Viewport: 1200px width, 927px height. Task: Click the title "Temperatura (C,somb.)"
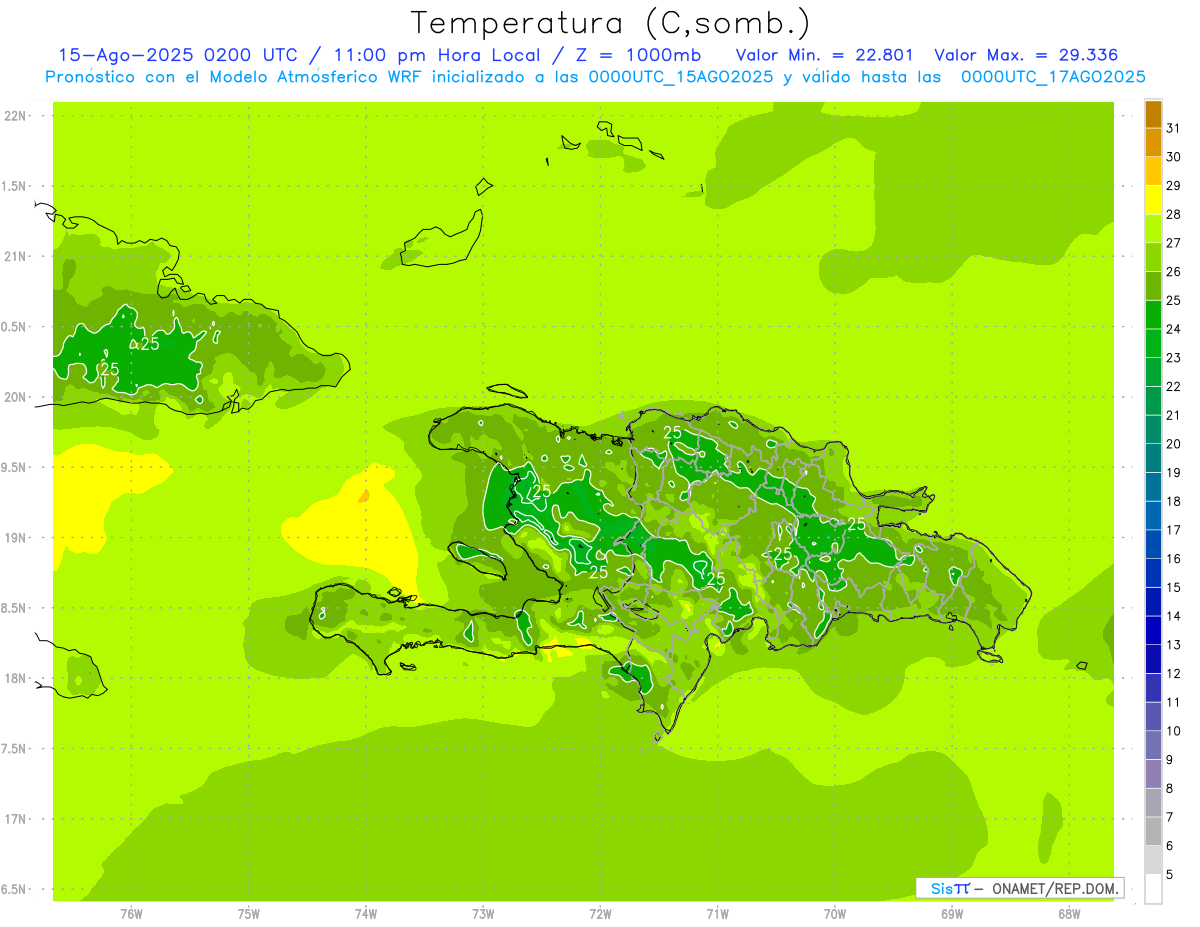[x=610, y=23]
